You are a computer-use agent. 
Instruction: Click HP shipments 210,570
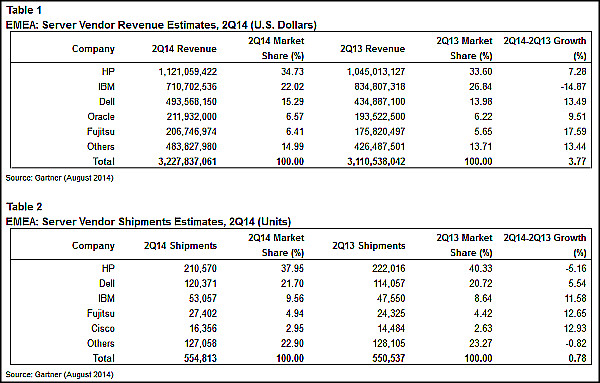200,268
